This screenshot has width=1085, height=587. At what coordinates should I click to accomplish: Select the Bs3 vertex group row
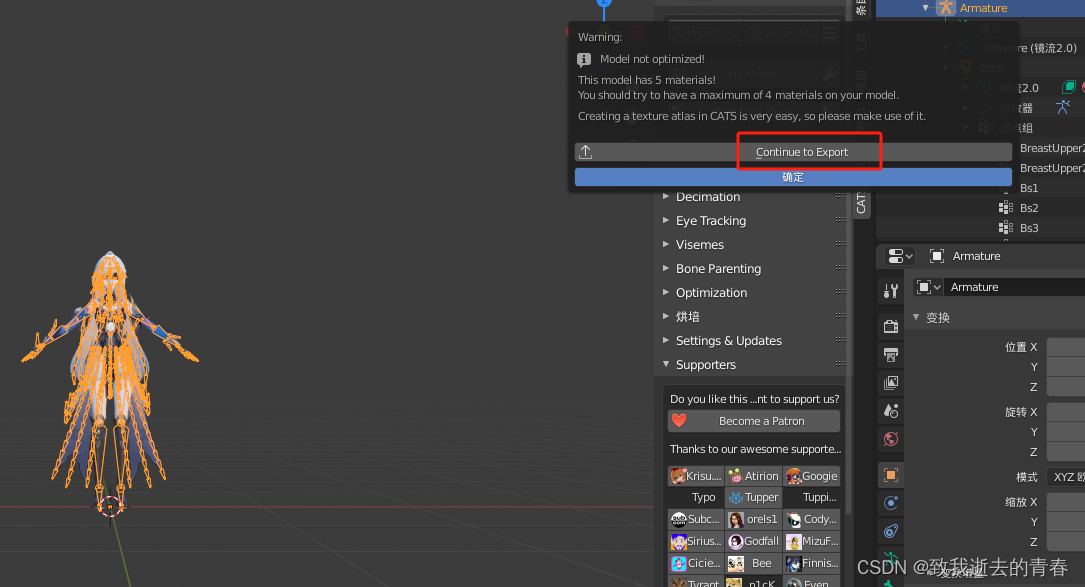click(x=1029, y=228)
